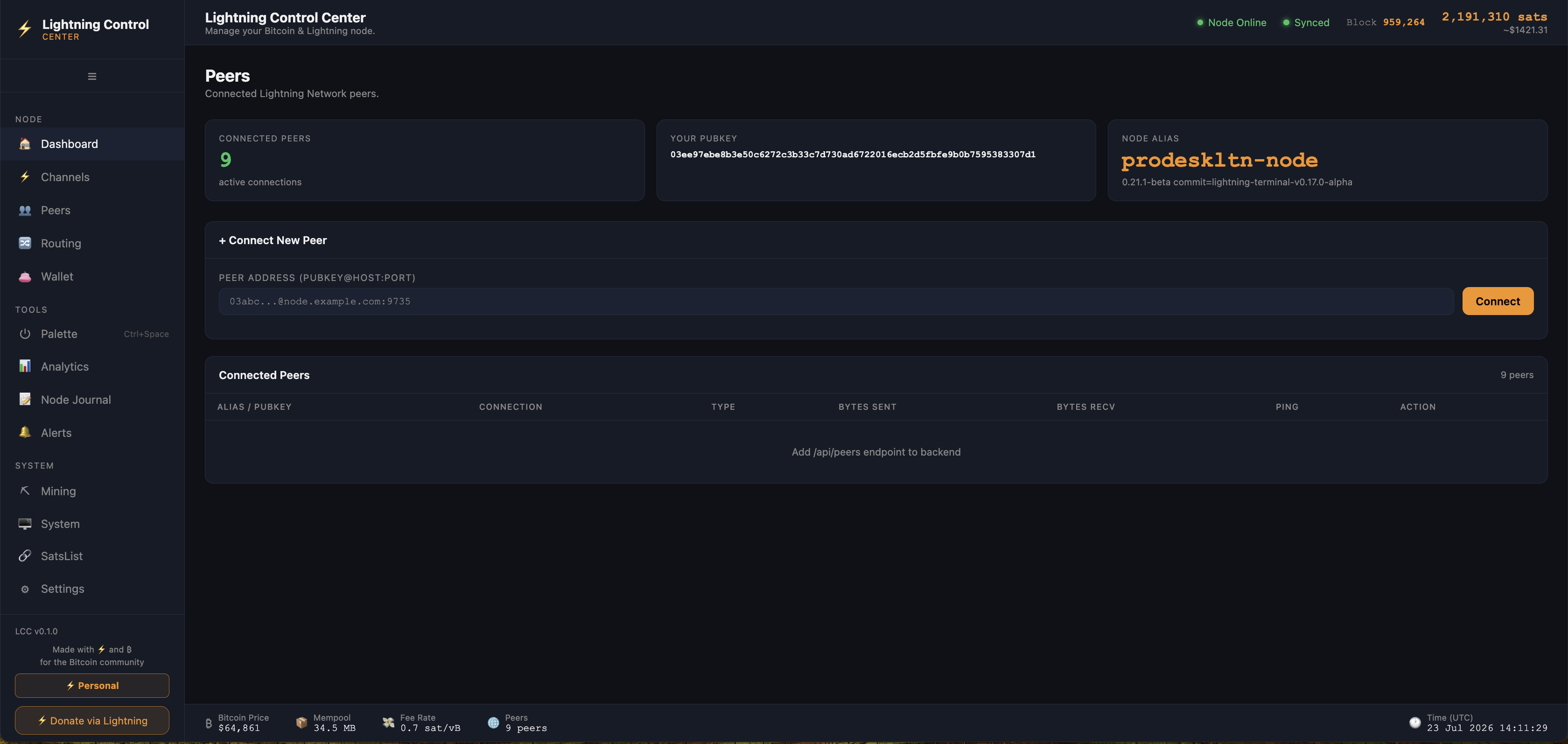Open the Node Journal entry

(x=92, y=400)
